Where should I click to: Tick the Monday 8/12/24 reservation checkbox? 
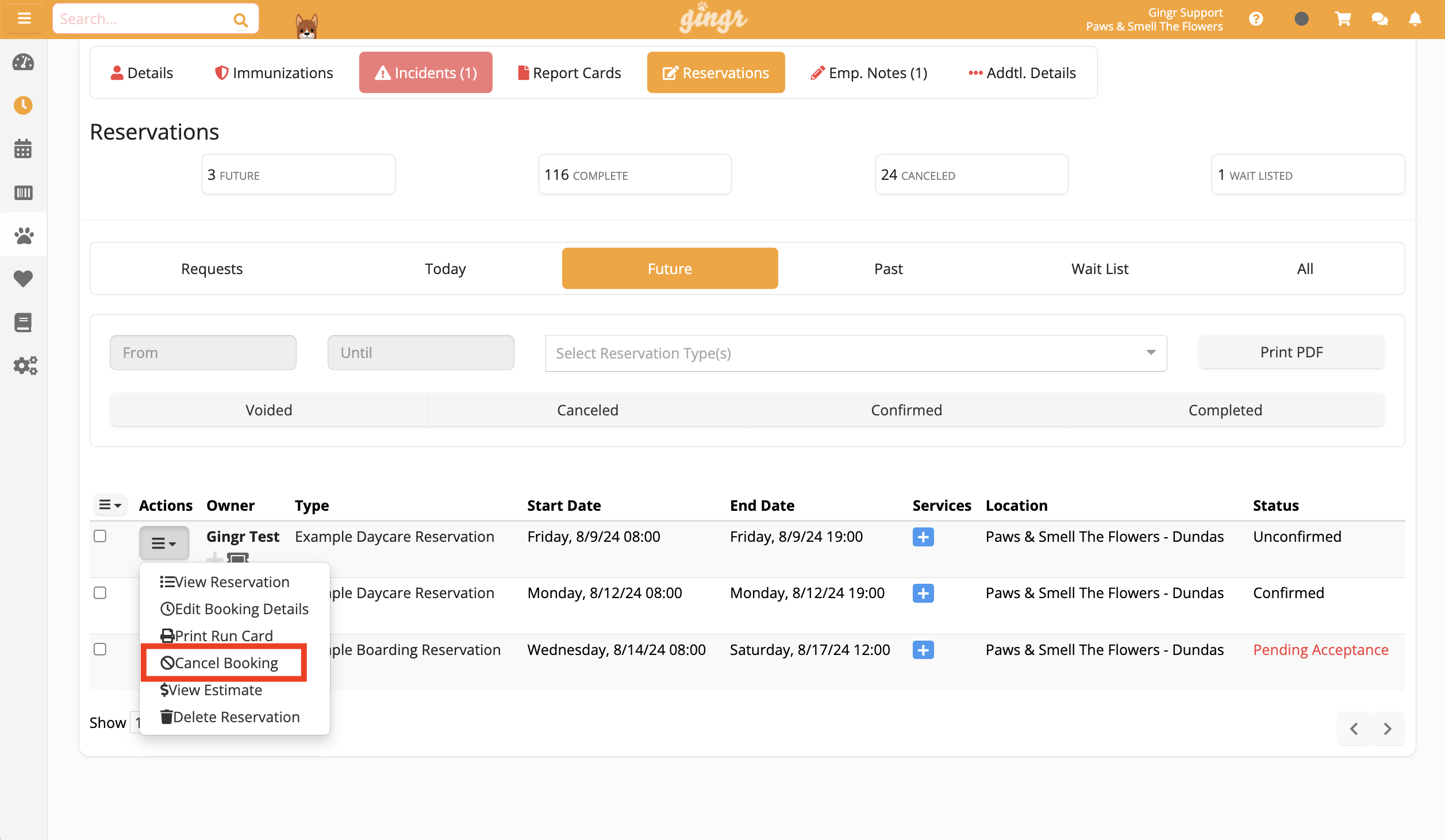point(100,592)
